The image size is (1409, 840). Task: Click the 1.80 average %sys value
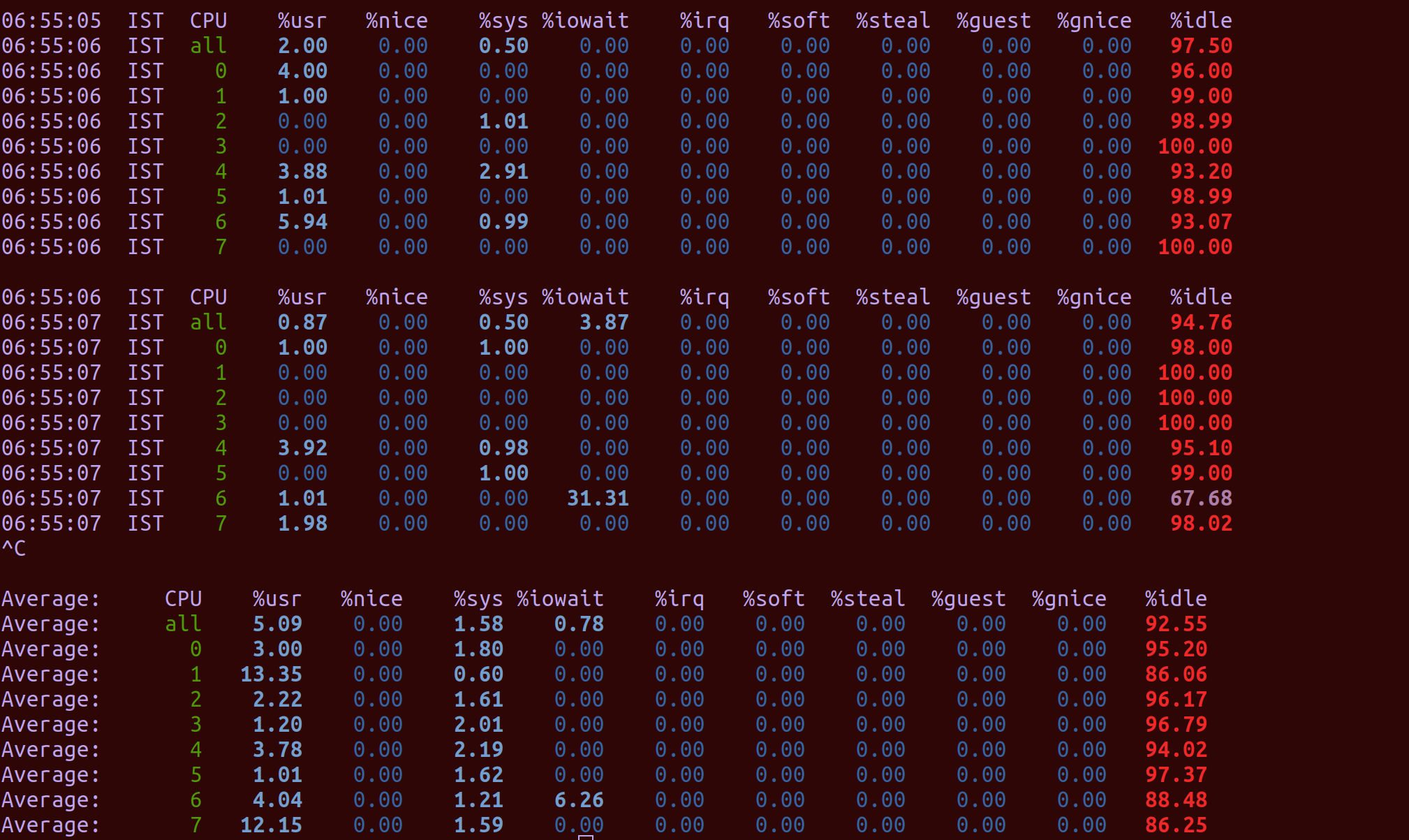pyautogui.click(x=478, y=649)
